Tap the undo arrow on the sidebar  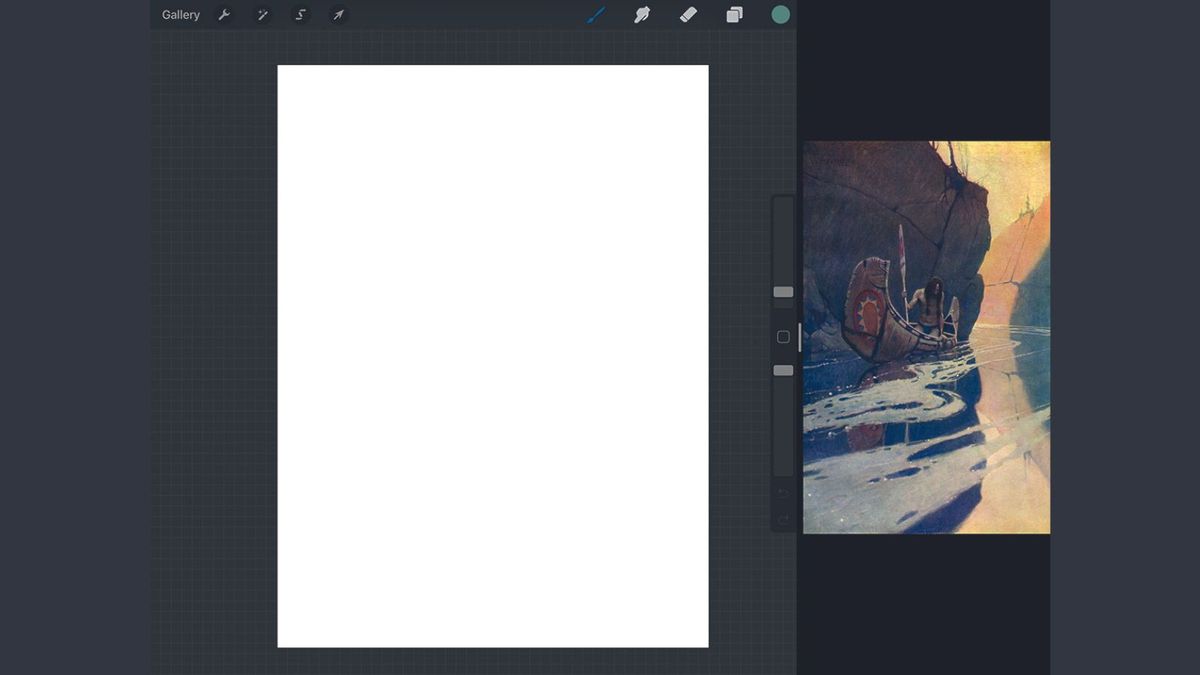(785, 493)
